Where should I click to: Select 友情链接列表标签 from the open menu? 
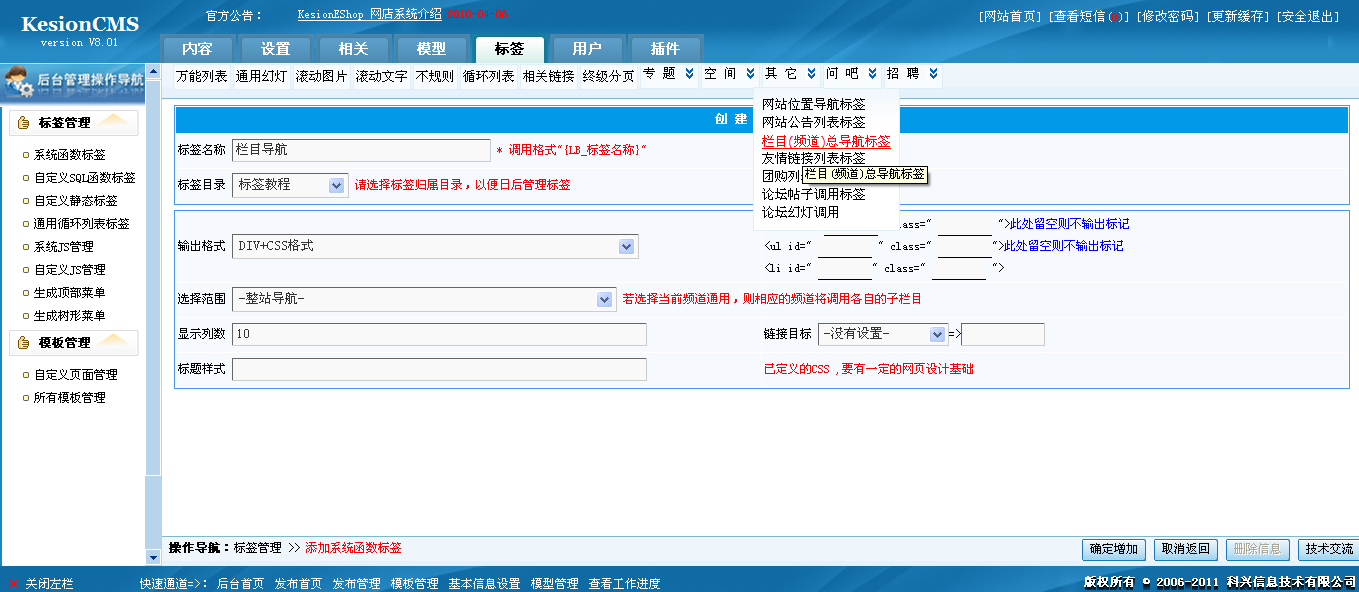(813, 158)
